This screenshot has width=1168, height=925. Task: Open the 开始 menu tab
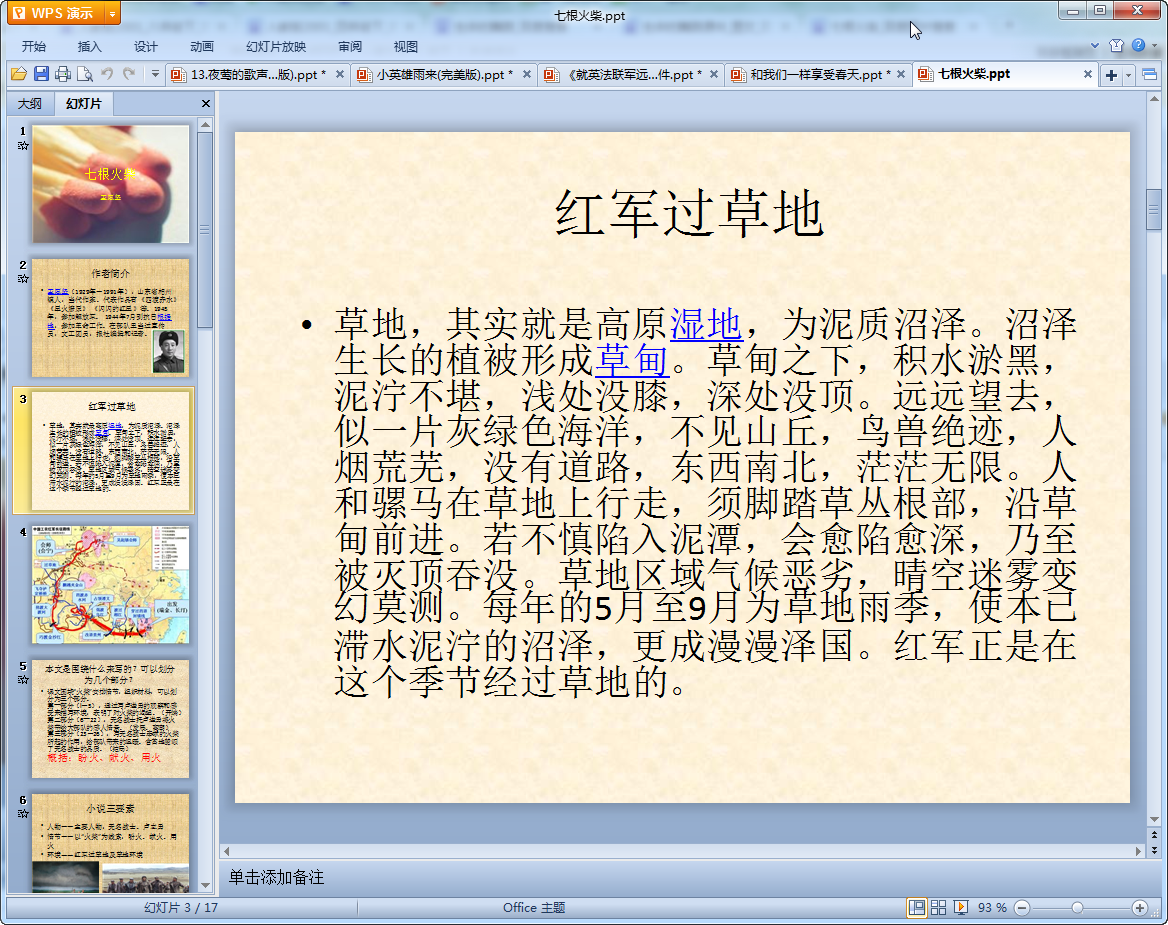tap(34, 46)
